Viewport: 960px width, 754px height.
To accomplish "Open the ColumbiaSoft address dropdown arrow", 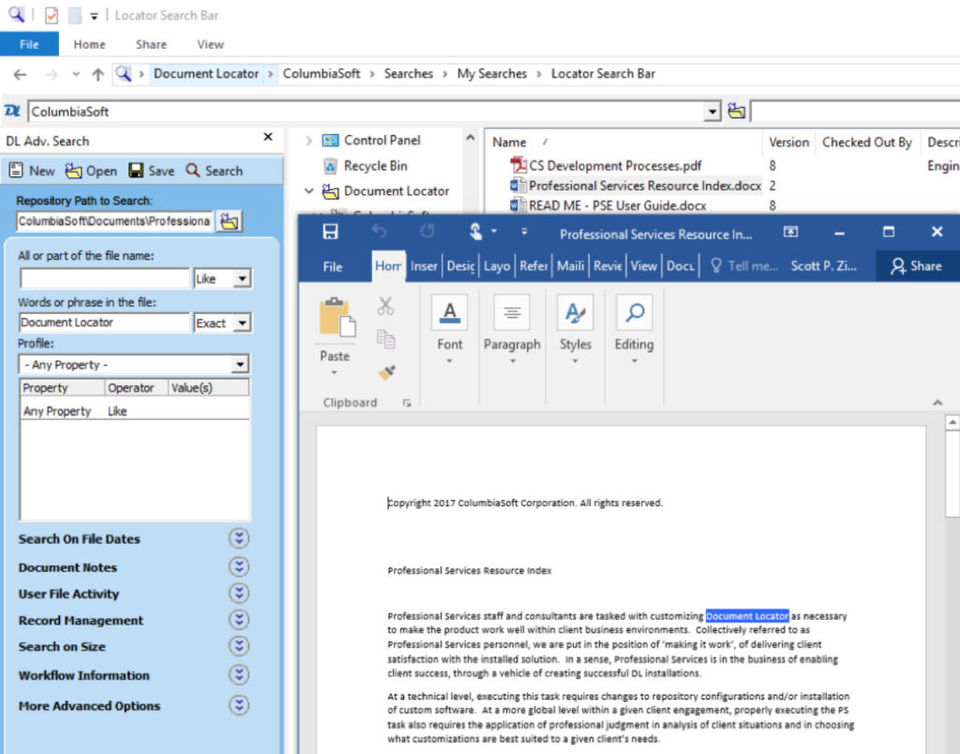I will tap(712, 111).
